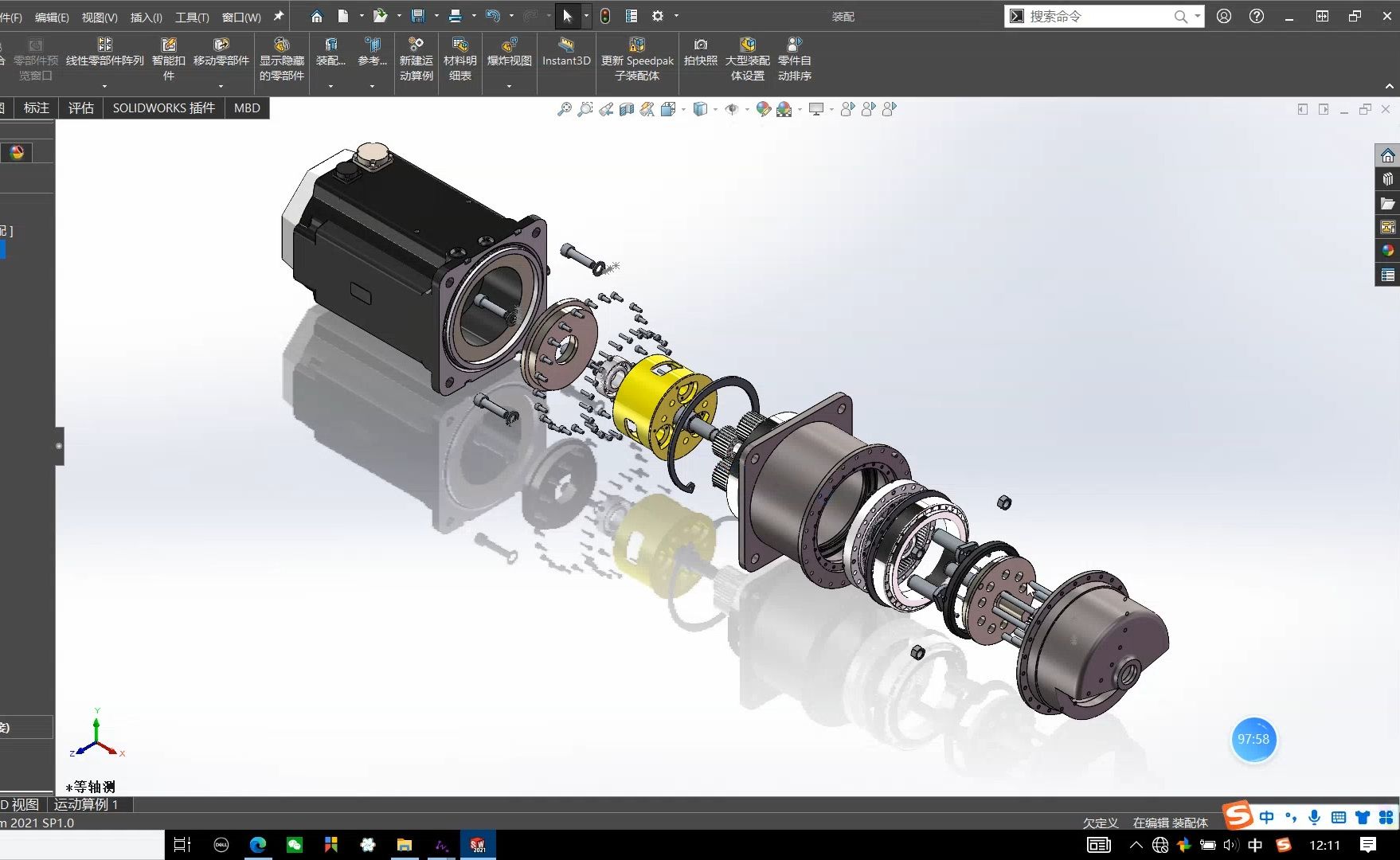Open Appearances task pane color ball tab

coord(1388,251)
